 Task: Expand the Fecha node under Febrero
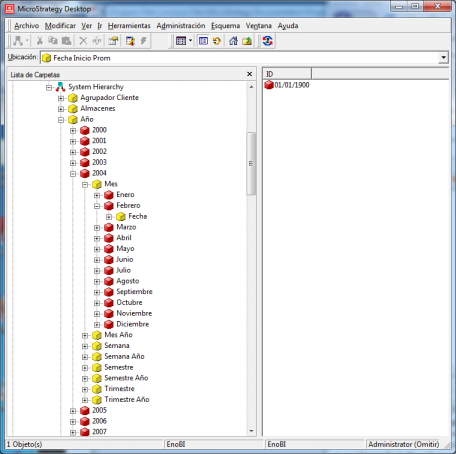tap(109, 217)
